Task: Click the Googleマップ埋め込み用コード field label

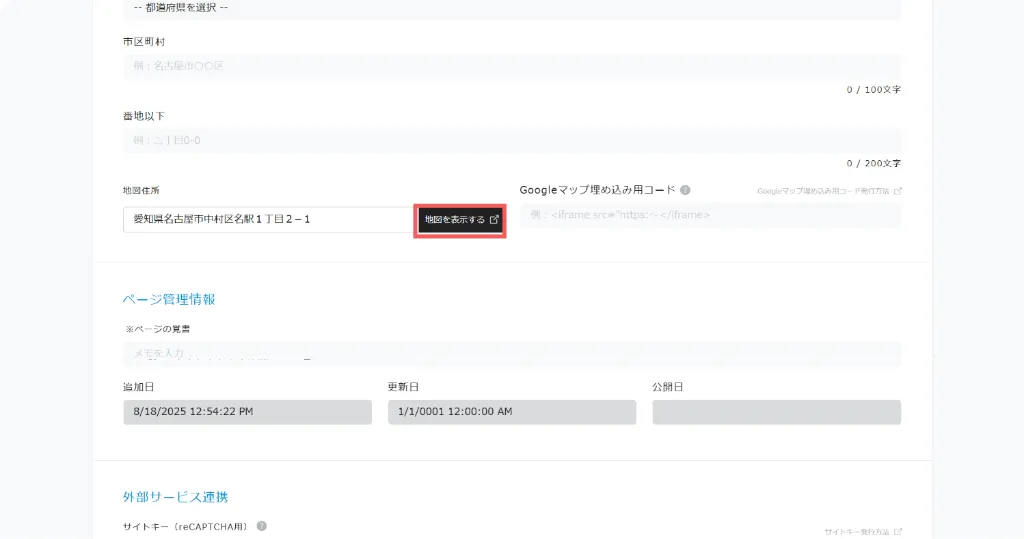Action: (597, 190)
